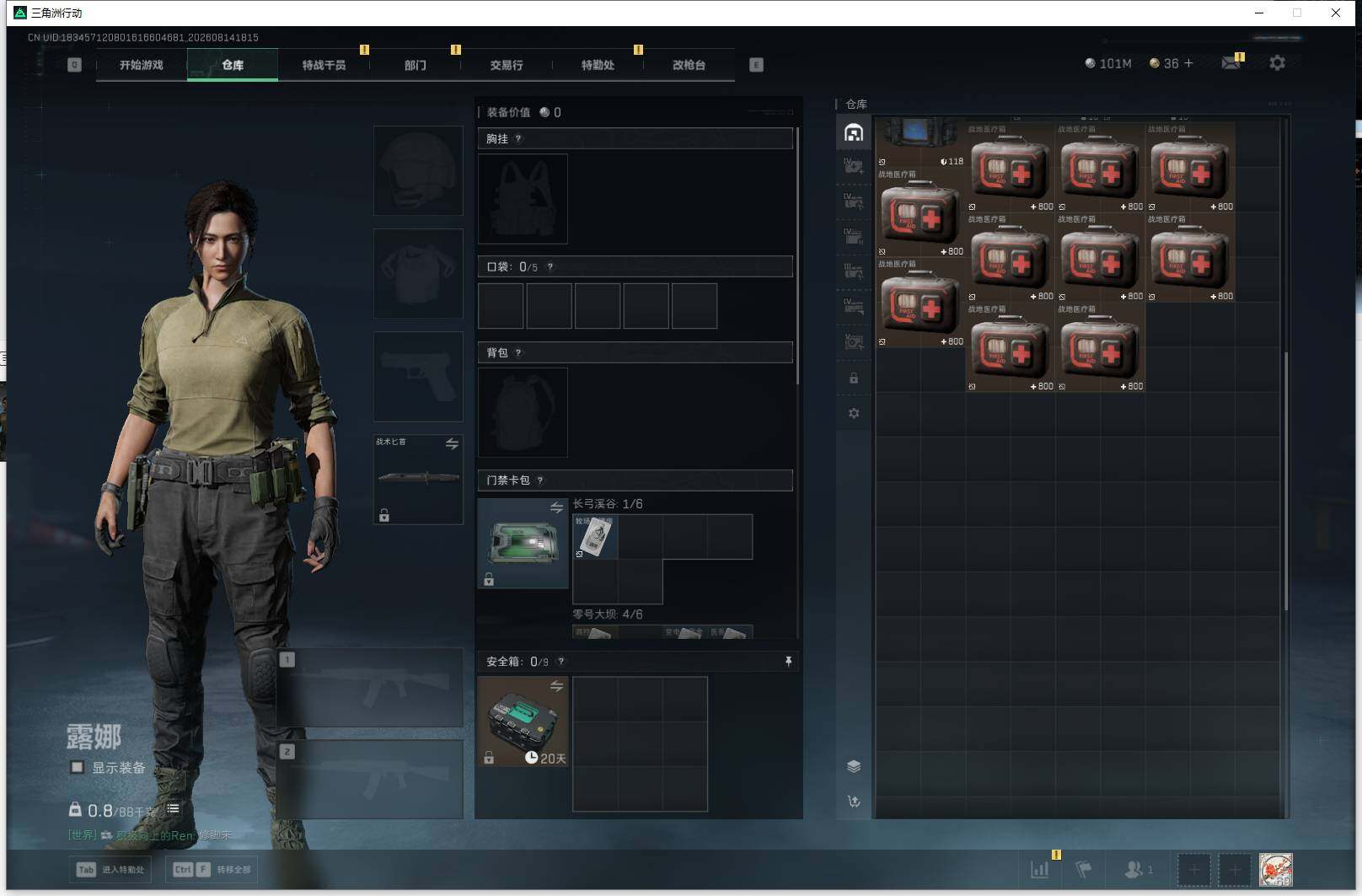
Task: Open the V storage box in the warehouse sidebar
Action: click(x=854, y=341)
